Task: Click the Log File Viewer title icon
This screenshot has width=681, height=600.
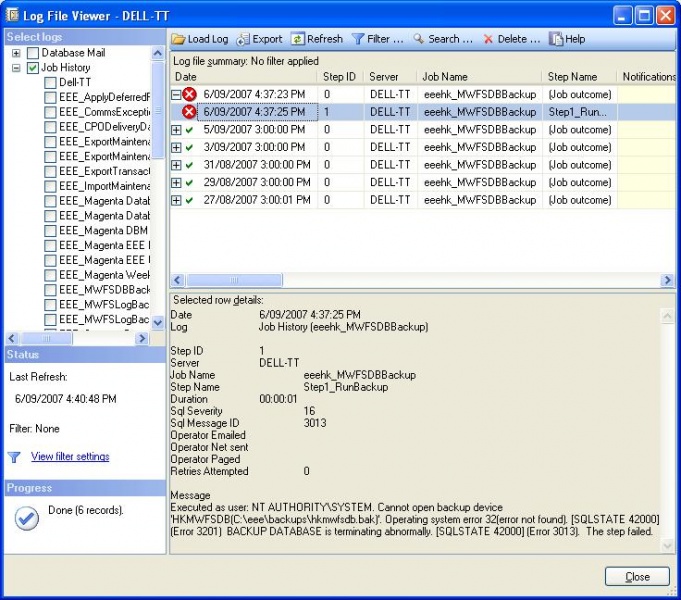Action: pyautogui.click(x=12, y=16)
